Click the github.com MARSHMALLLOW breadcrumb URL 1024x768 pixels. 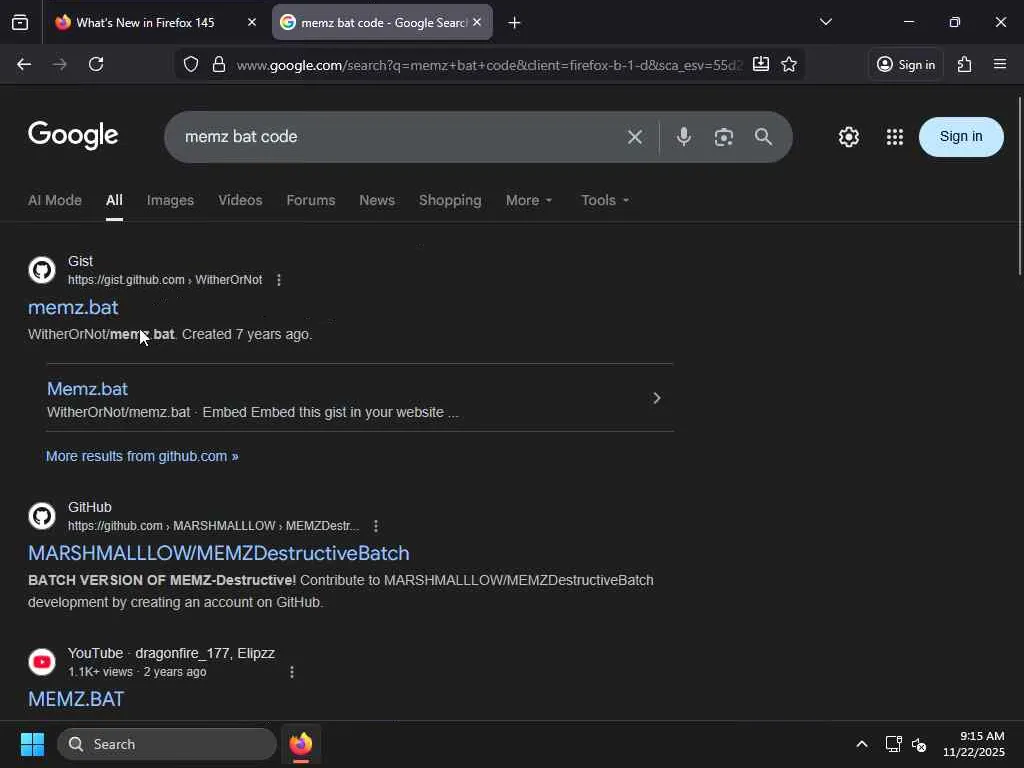tap(214, 526)
